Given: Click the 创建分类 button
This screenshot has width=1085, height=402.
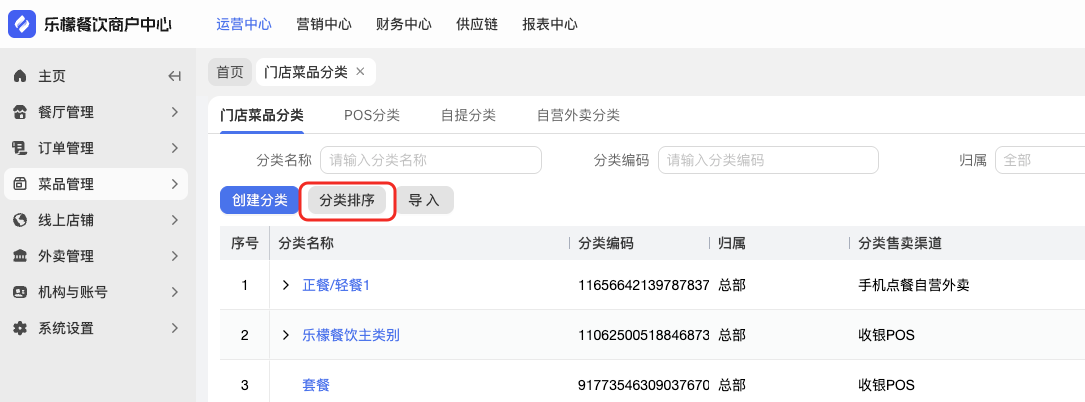Looking at the screenshot, I should coord(260,200).
